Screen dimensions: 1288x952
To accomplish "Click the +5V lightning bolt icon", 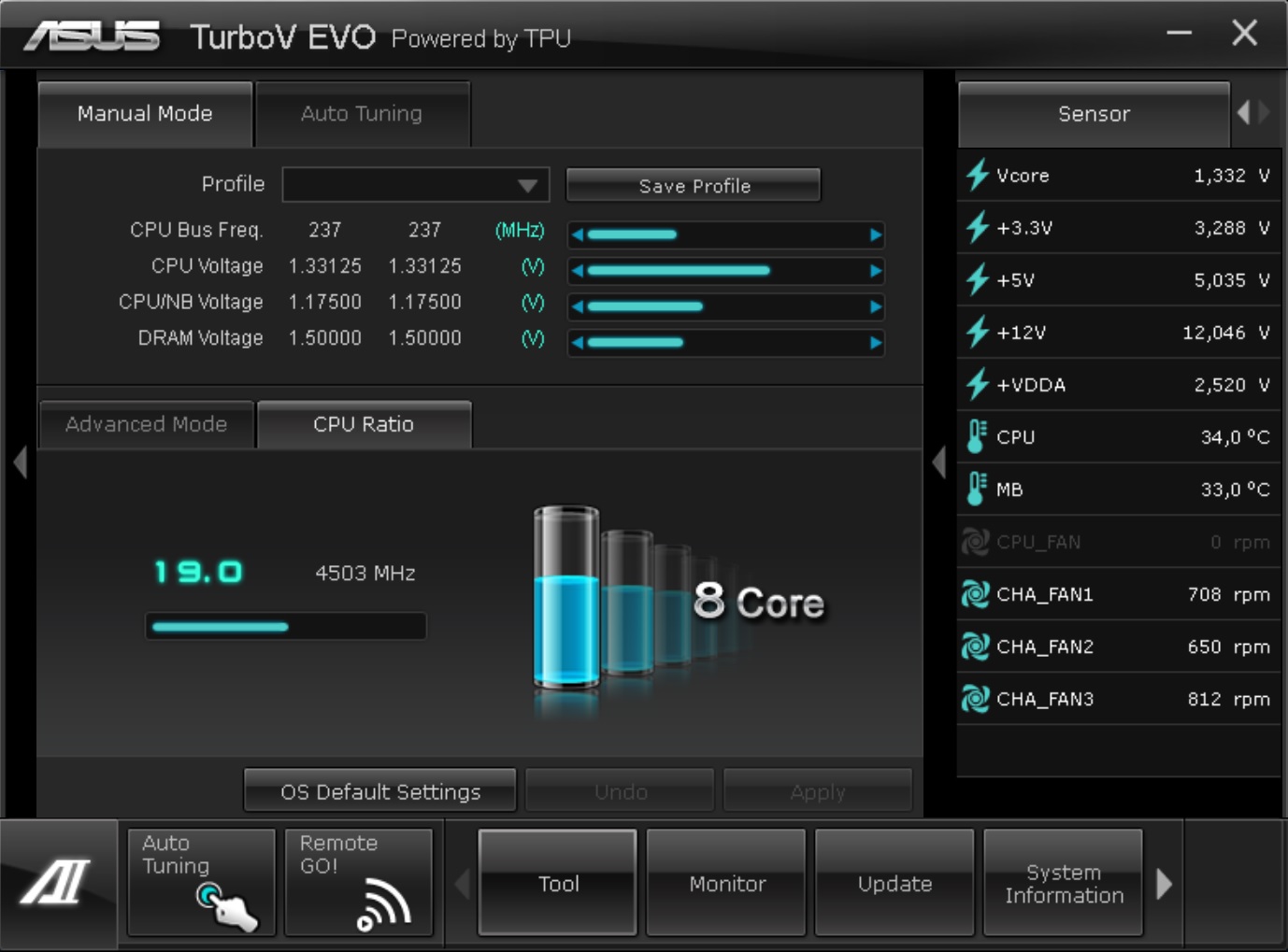I will coord(978,279).
